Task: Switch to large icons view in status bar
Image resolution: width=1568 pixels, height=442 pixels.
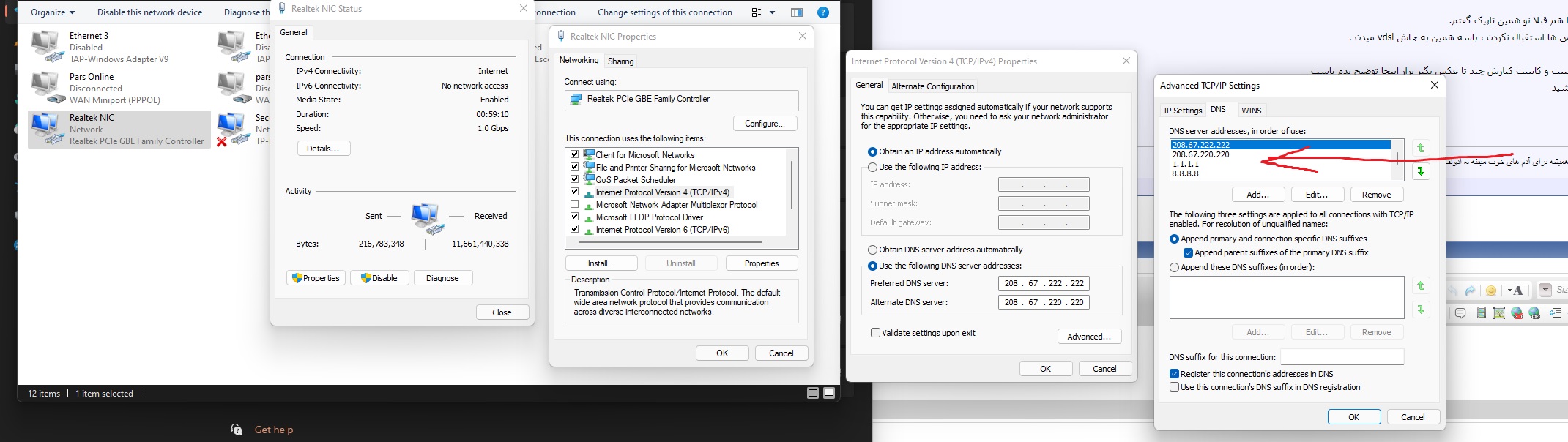Action: point(829,393)
